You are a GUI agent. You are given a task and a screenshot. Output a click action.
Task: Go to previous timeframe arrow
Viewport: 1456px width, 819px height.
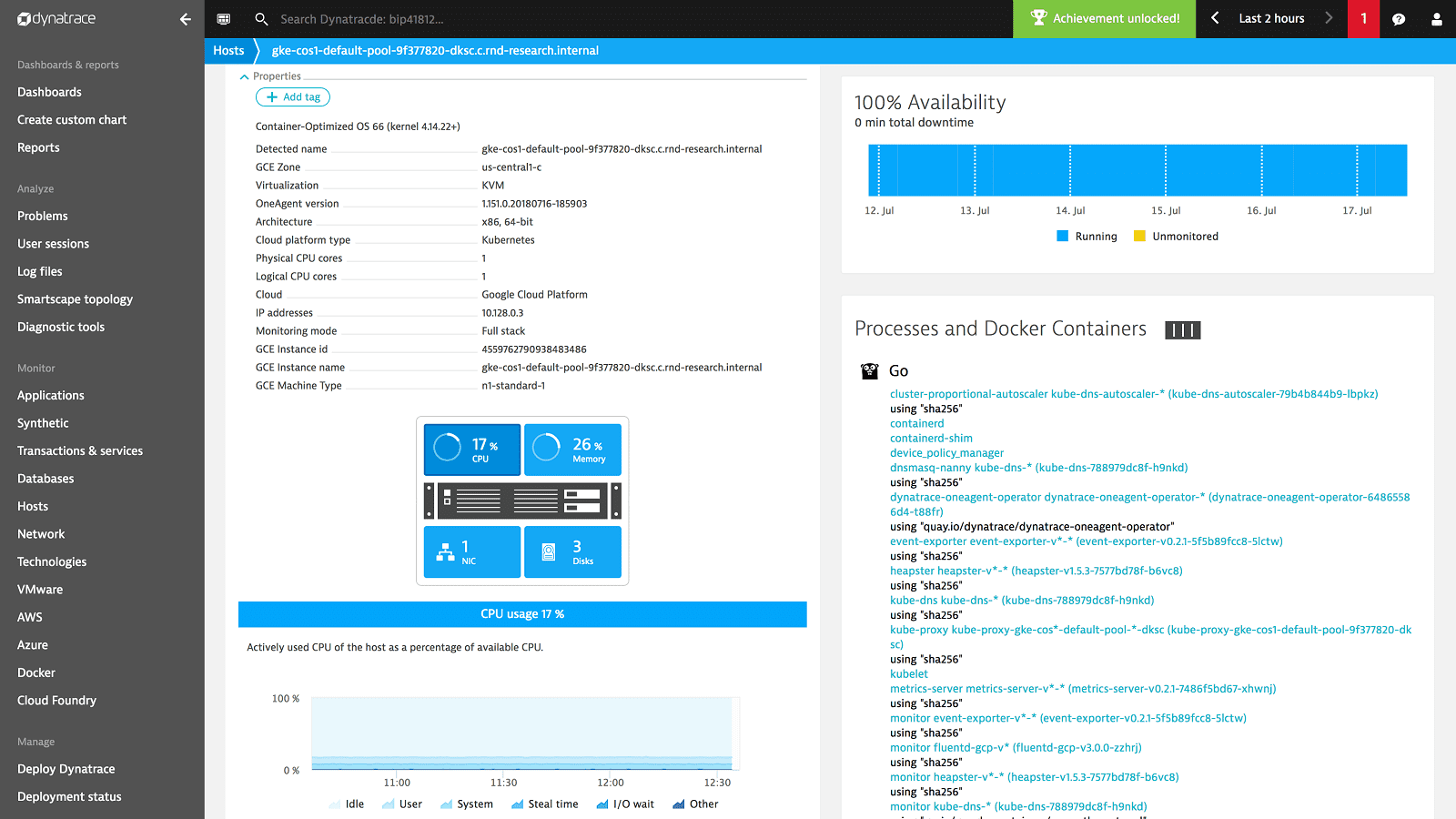pos(1215,18)
